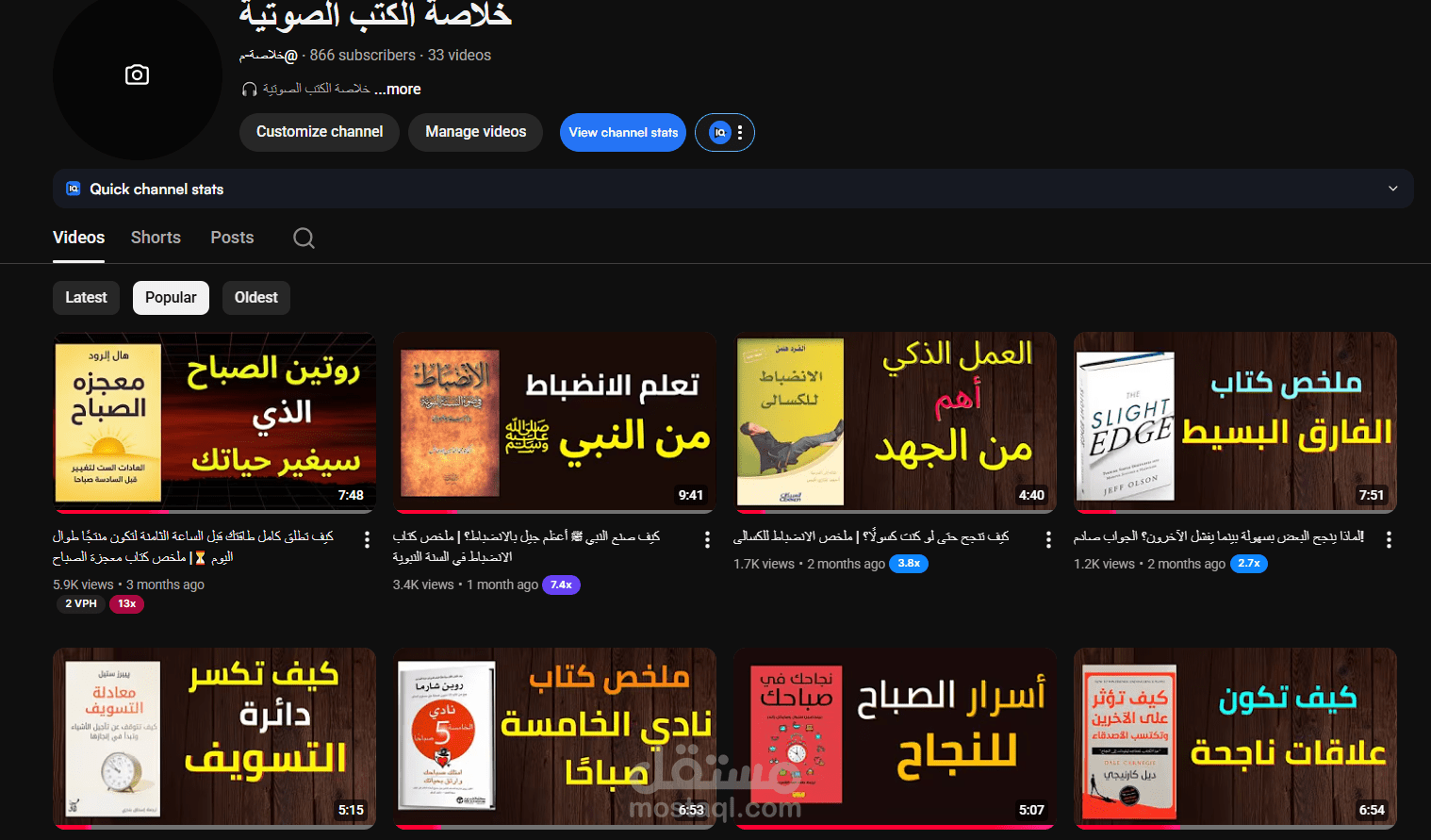Click the title of the 1.7K views video
This screenshot has height=840, width=1431.
coord(871,536)
